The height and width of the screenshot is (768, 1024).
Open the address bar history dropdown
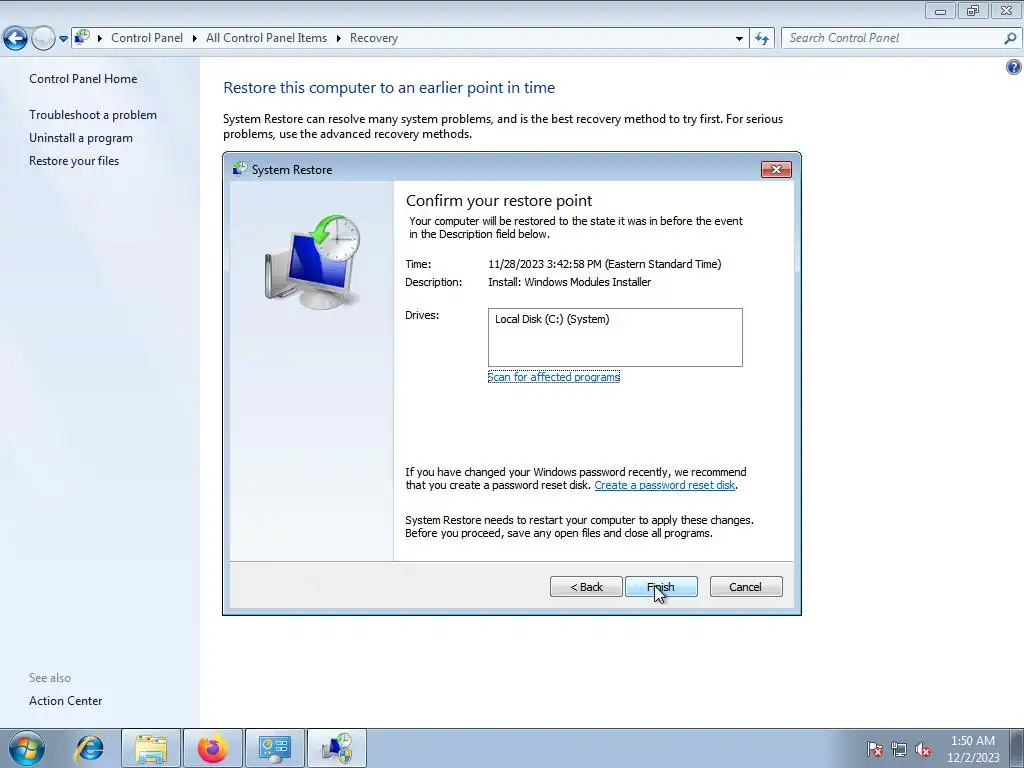739,39
